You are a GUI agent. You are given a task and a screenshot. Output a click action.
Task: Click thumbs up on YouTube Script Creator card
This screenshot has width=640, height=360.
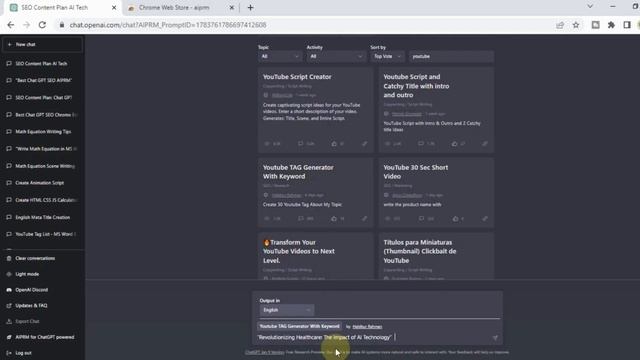(334, 144)
